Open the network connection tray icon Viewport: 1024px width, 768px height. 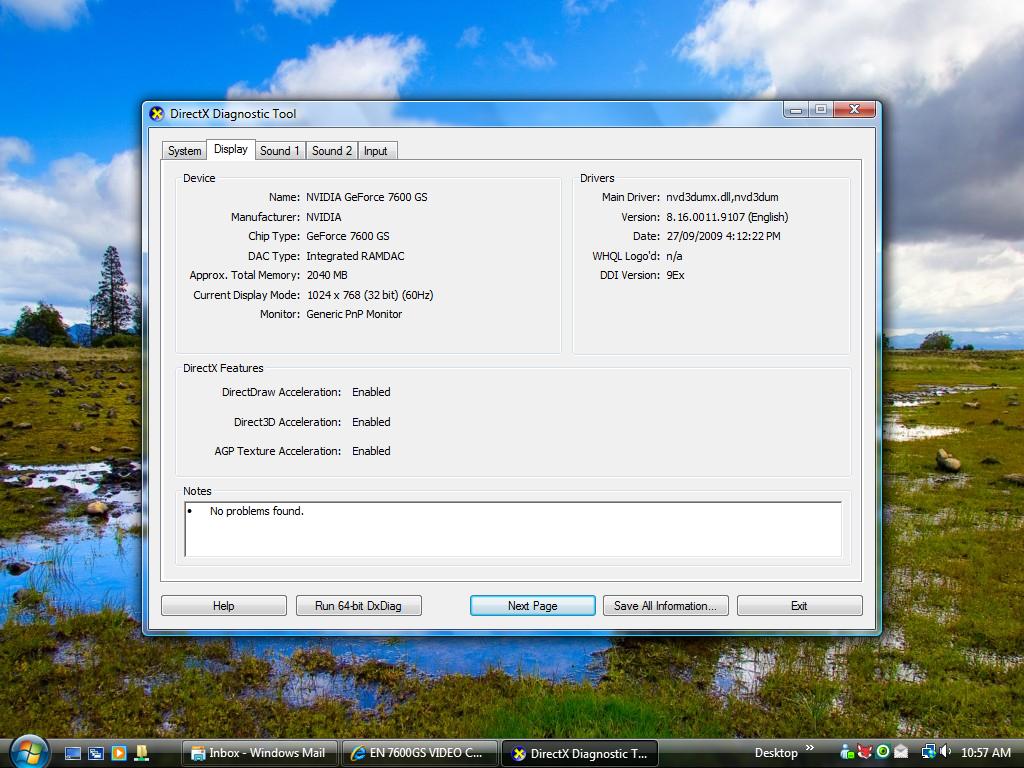coord(927,752)
